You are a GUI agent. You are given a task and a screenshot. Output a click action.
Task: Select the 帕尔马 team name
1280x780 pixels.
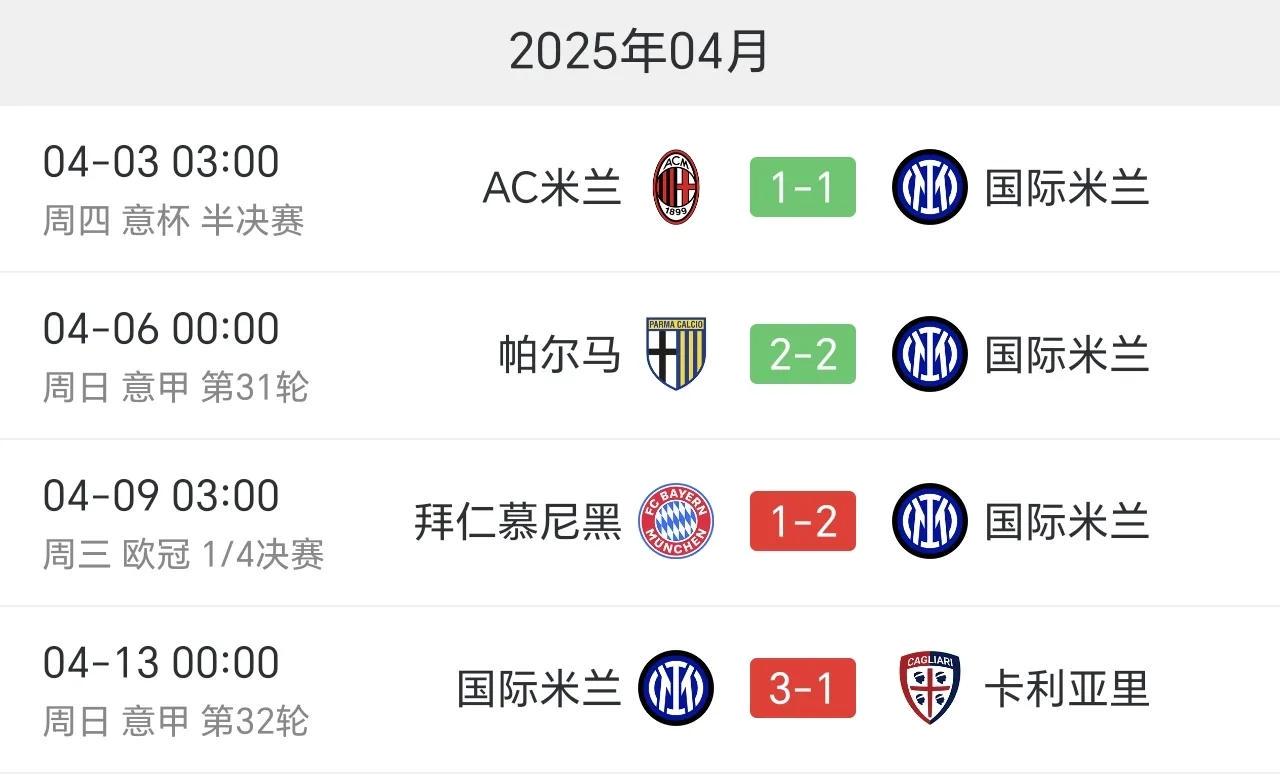click(560, 354)
